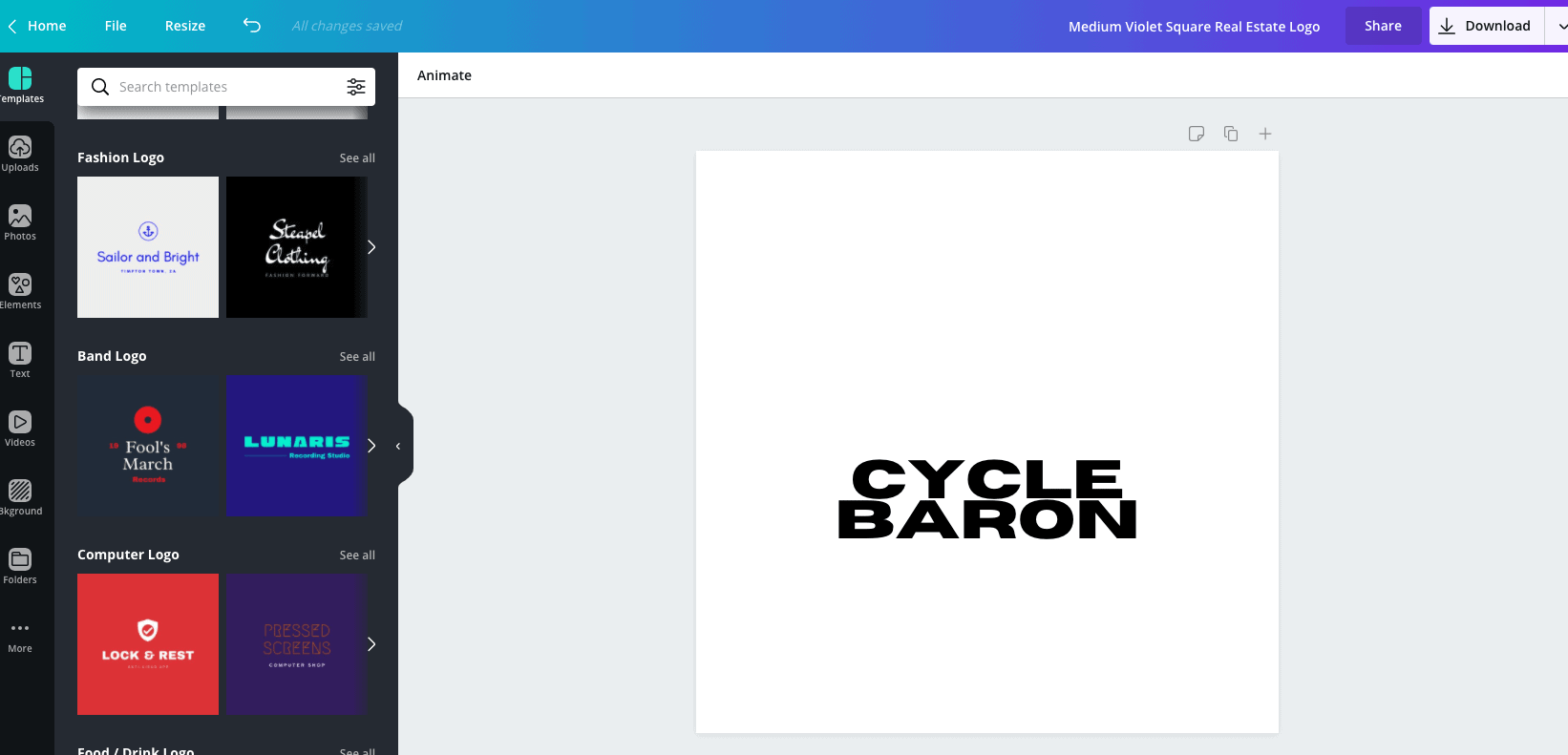Show more Band Logo templates with arrow
Viewport: 1568px width, 755px height.
pyautogui.click(x=371, y=446)
